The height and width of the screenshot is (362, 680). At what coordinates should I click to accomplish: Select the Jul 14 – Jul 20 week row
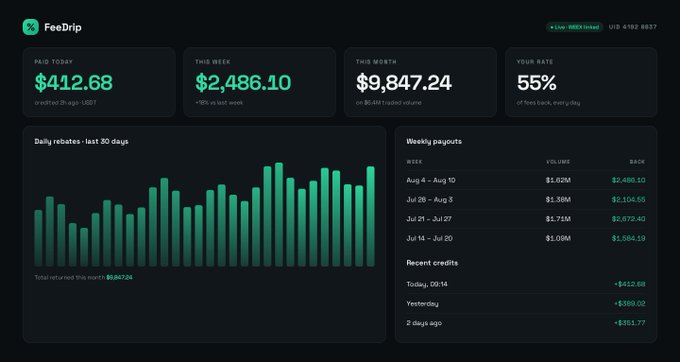click(x=526, y=238)
